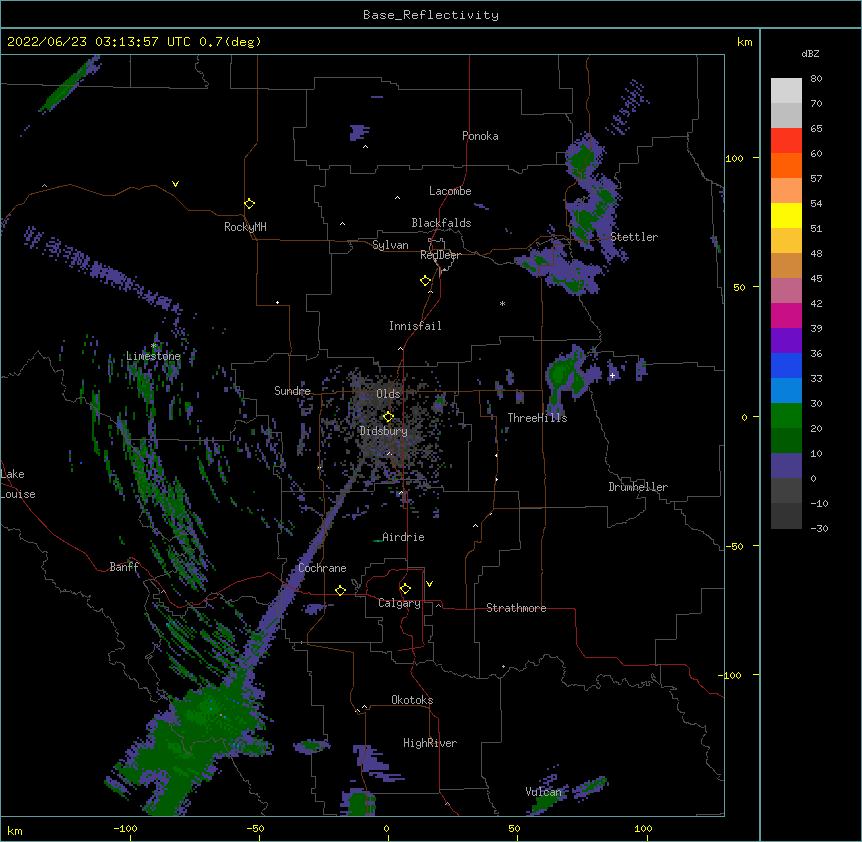Select the orange 60-57 dBZ legend swatch

[786, 165]
